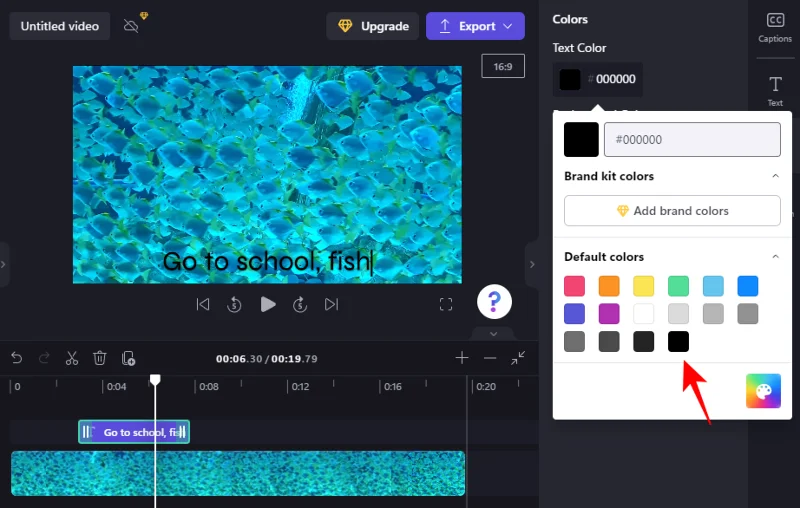This screenshot has height=508, width=800.
Task: Redo the last action
Action: click(x=44, y=358)
